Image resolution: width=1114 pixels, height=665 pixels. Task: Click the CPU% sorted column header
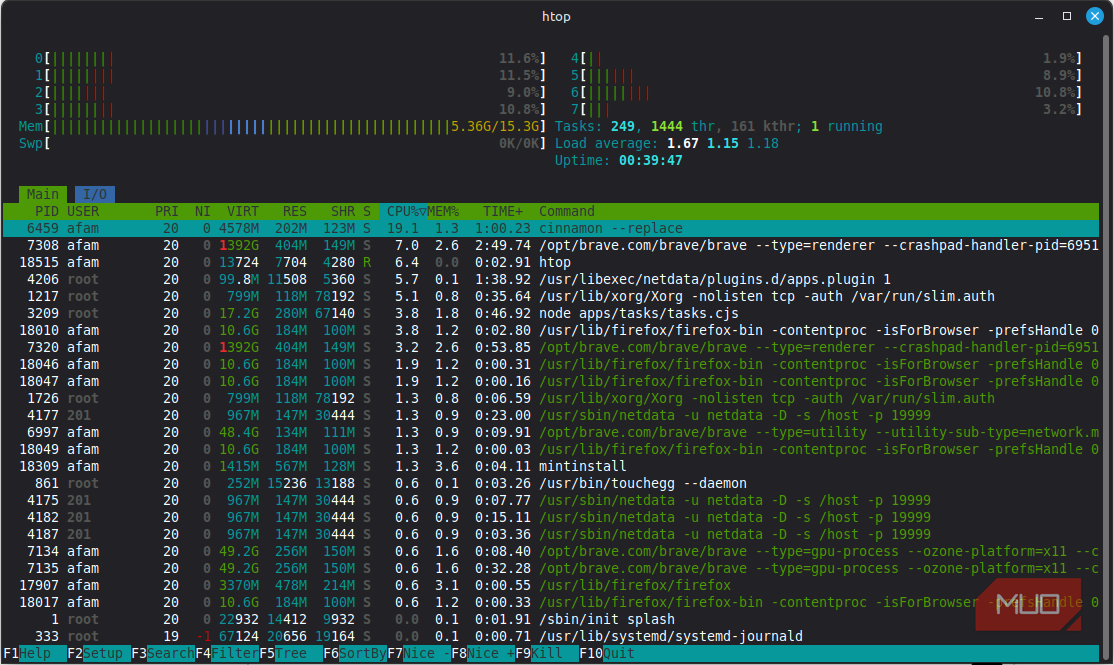pos(404,211)
